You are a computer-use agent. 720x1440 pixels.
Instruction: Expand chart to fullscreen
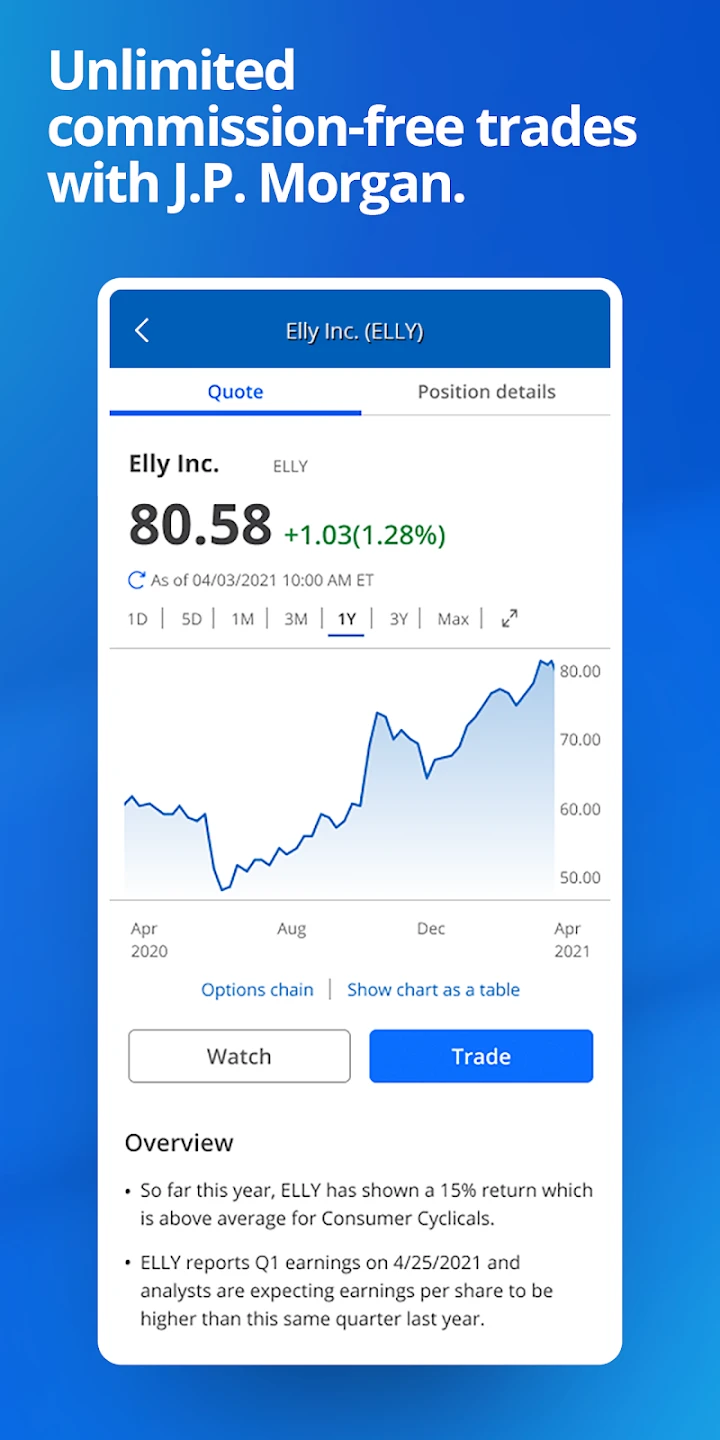click(x=510, y=619)
